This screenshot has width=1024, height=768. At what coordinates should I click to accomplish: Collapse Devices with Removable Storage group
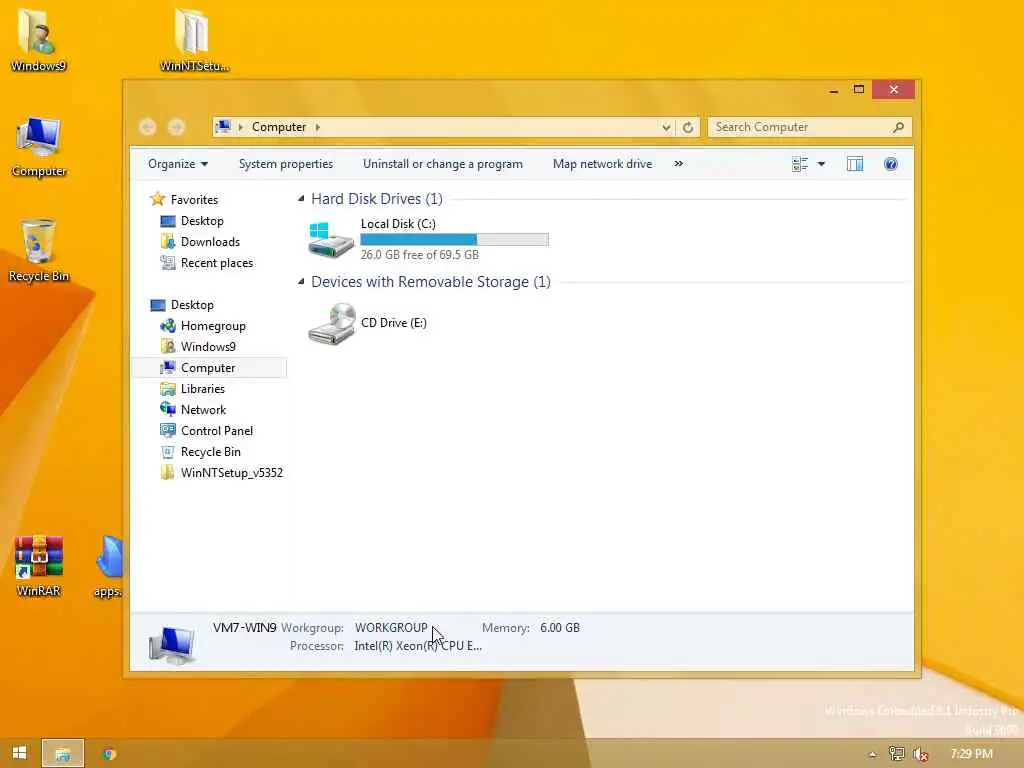point(301,281)
